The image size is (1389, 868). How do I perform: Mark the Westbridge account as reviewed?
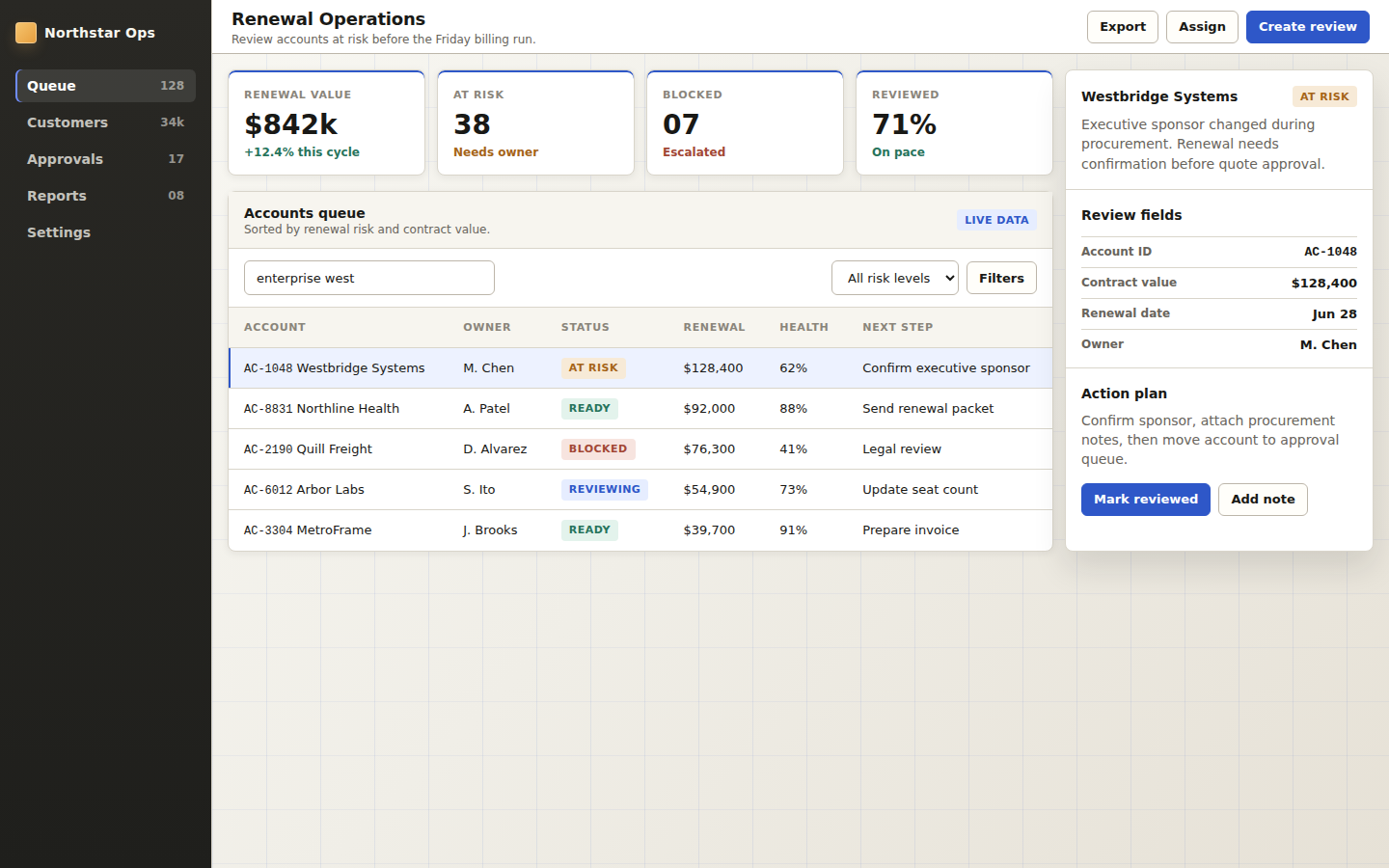point(1145,500)
